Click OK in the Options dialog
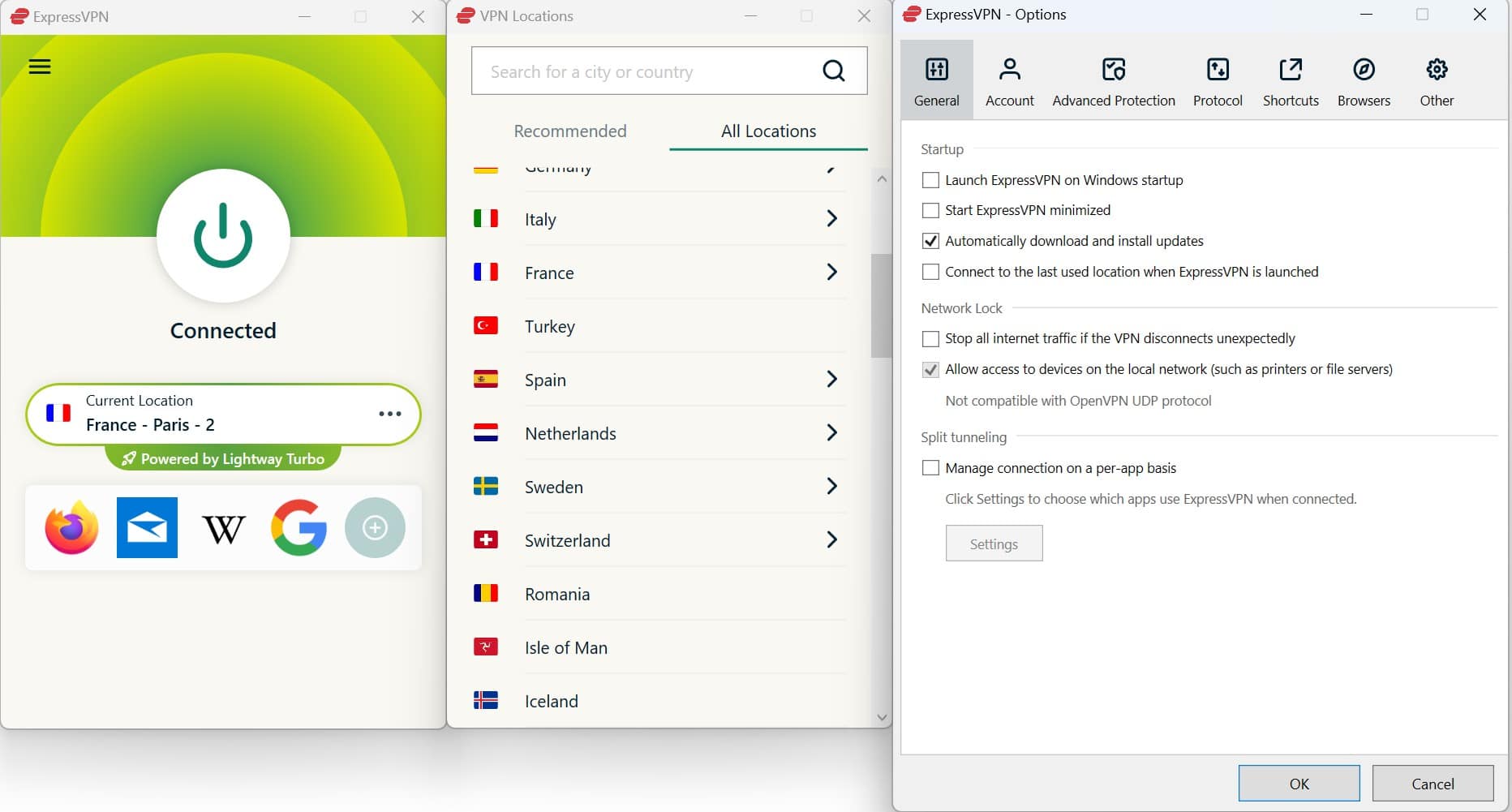The image size is (1512, 812). (1299, 784)
